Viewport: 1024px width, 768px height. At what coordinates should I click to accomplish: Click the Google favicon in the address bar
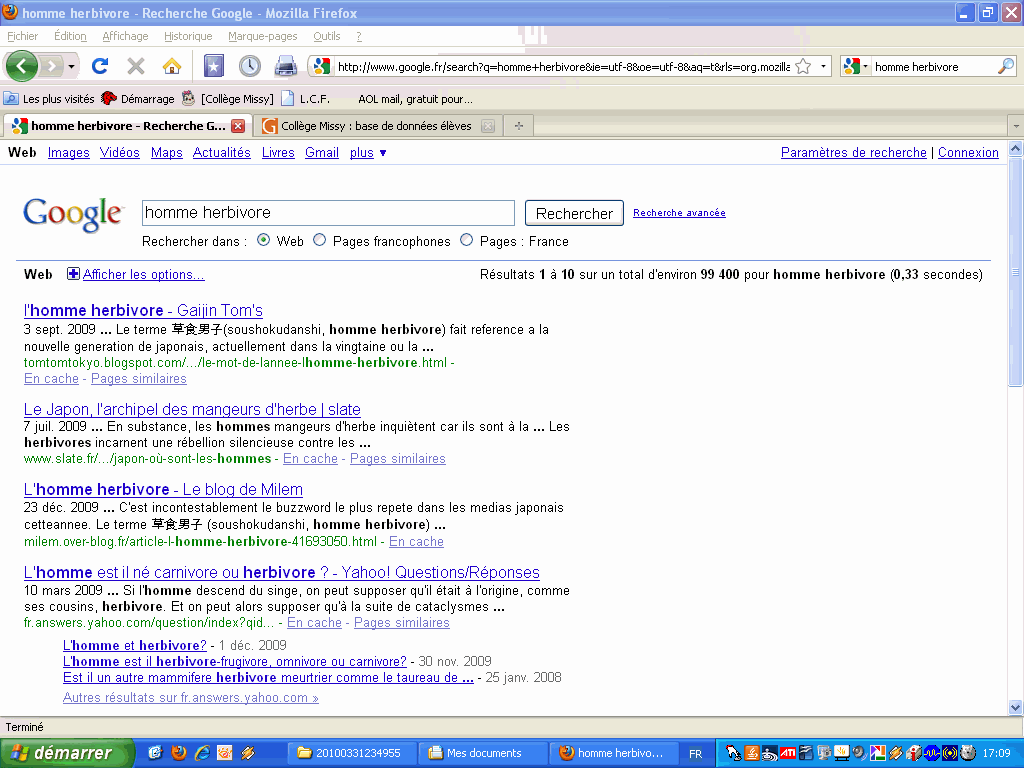[321, 66]
